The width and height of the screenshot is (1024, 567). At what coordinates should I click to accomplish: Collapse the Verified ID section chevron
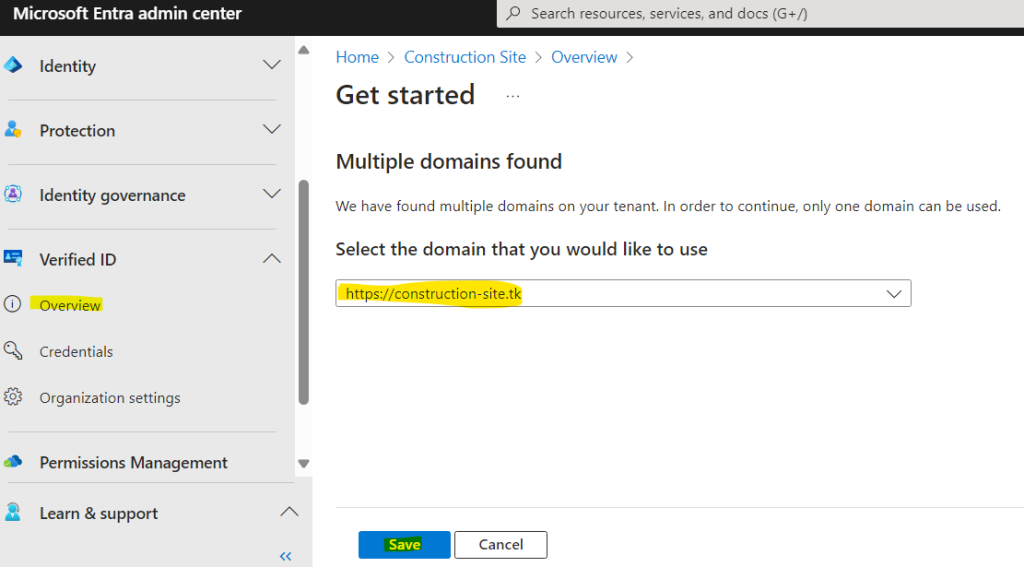(x=272, y=259)
